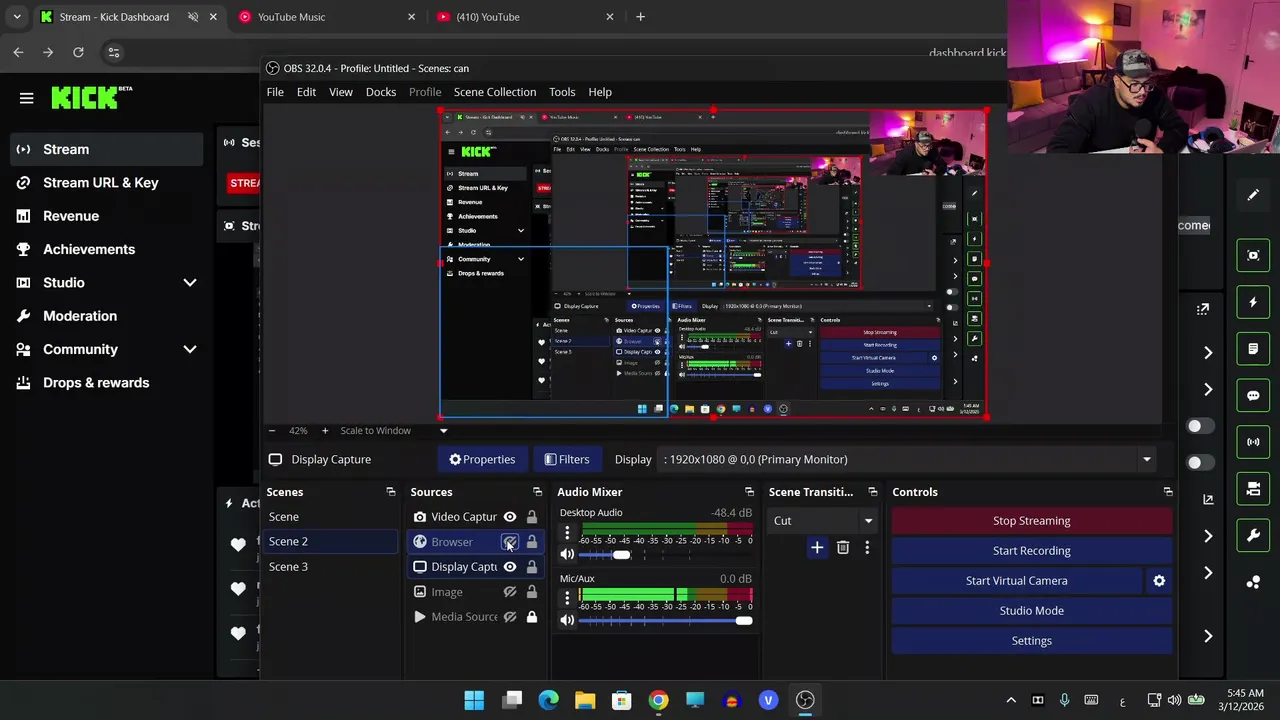Undock the Audio Mixer panel
Viewport: 1280px width, 720px height.
coord(749,492)
